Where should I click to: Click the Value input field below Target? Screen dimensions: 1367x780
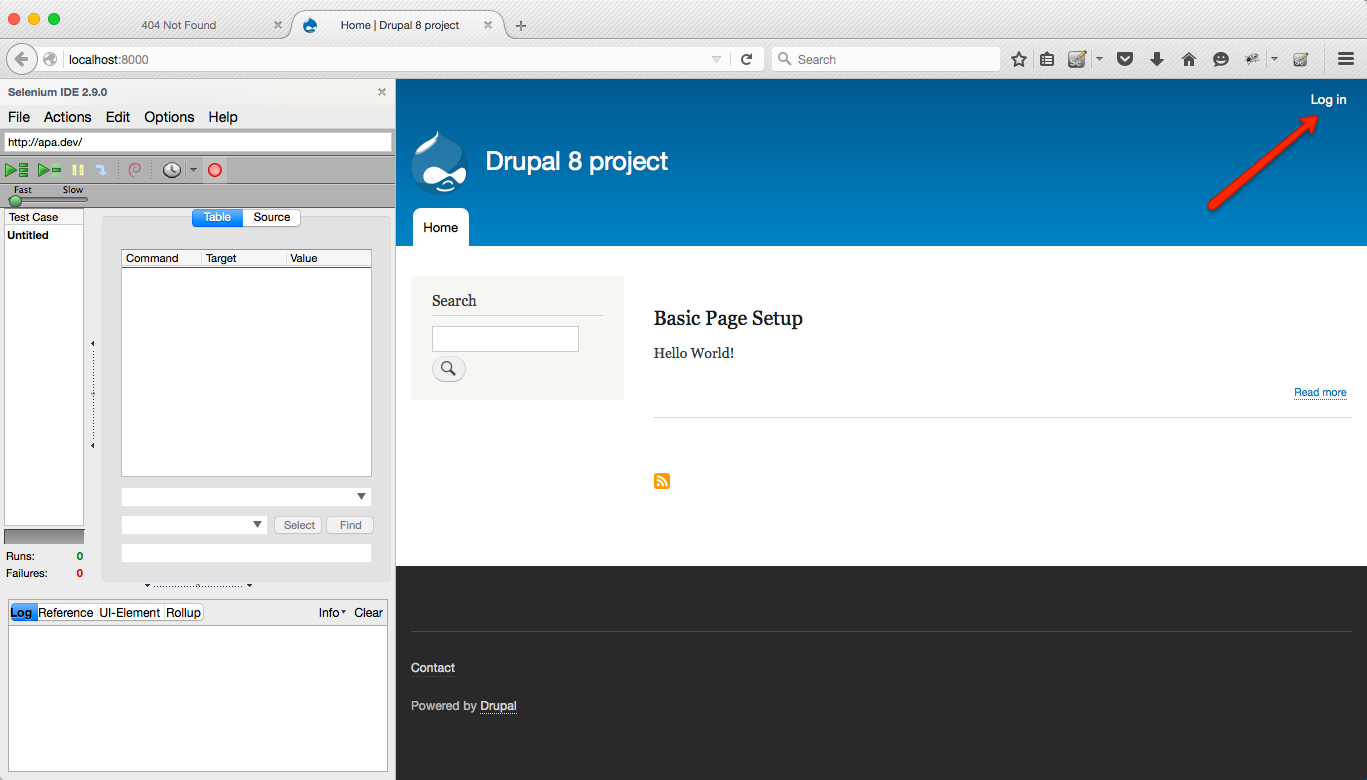pos(246,553)
